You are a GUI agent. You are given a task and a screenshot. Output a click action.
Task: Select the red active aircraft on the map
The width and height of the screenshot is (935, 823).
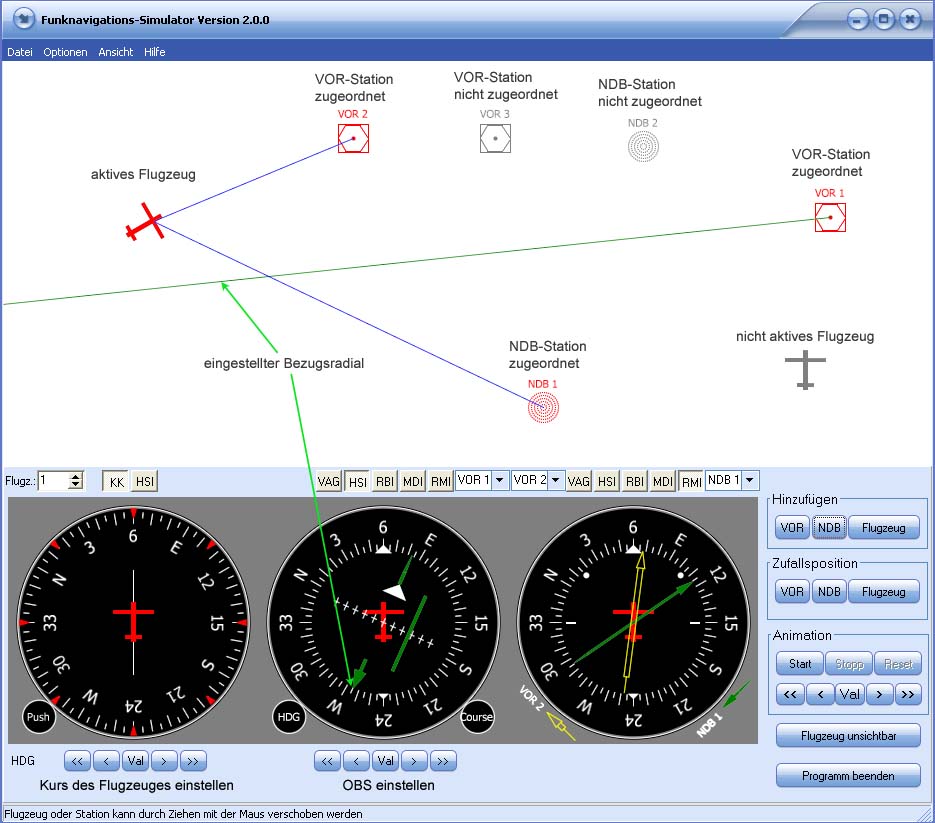click(145, 222)
